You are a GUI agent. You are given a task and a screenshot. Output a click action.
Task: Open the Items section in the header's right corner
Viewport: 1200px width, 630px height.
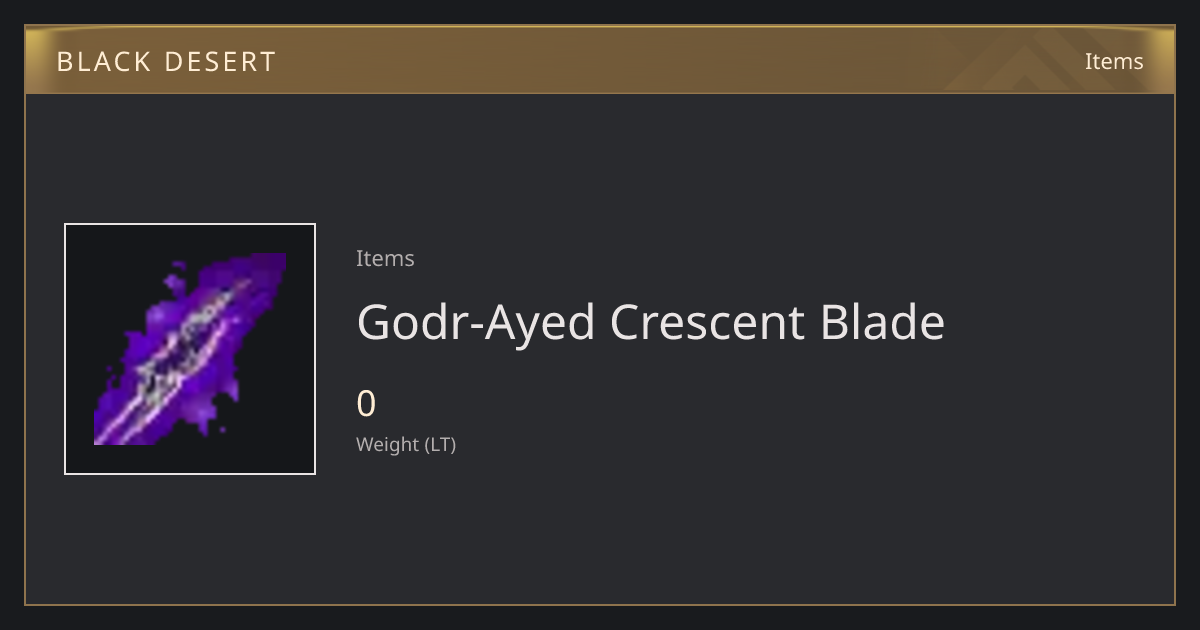(x=1114, y=61)
